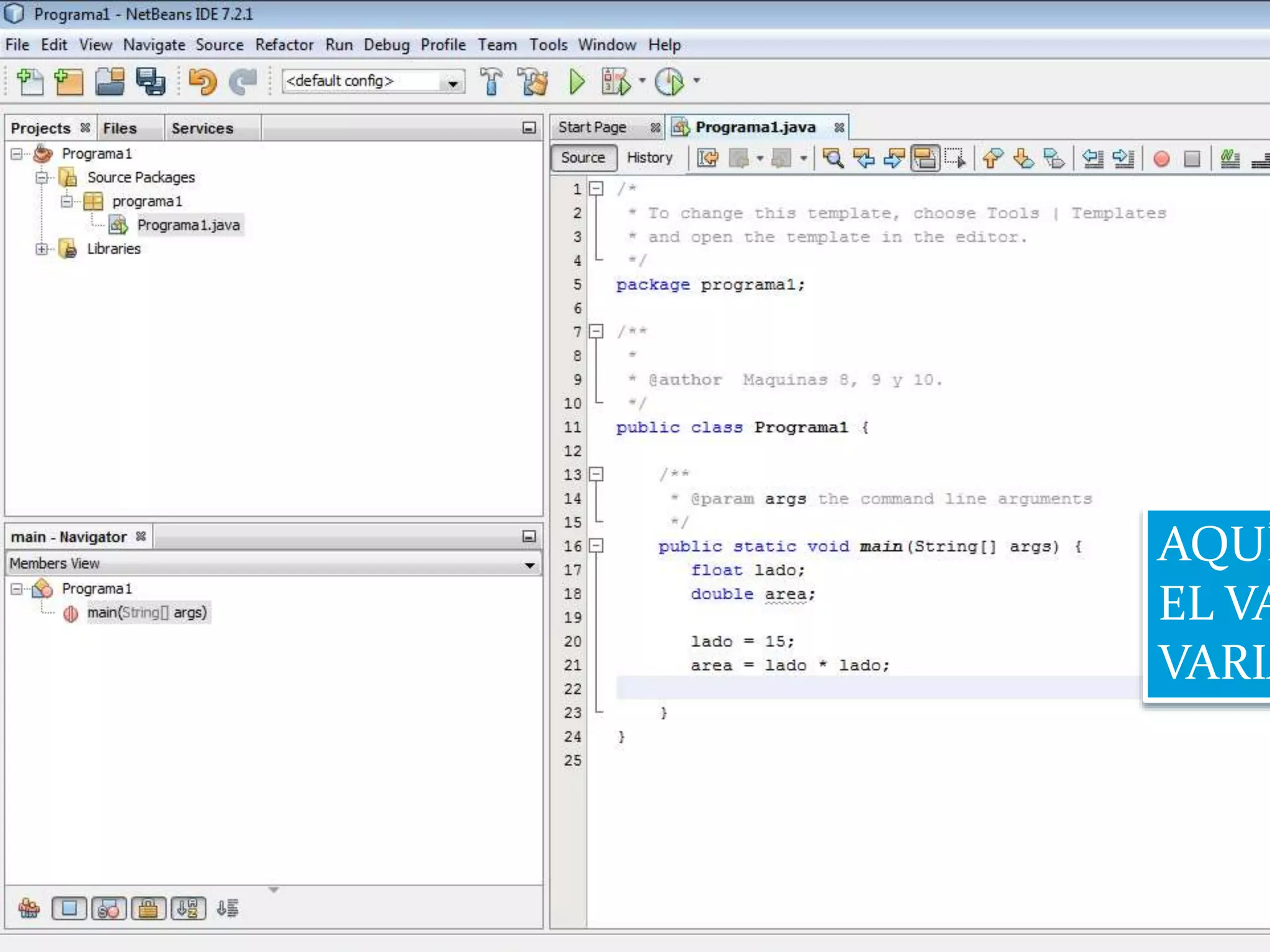
Task: Click the Find Selection magnifier icon
Action: click(833, 159)
